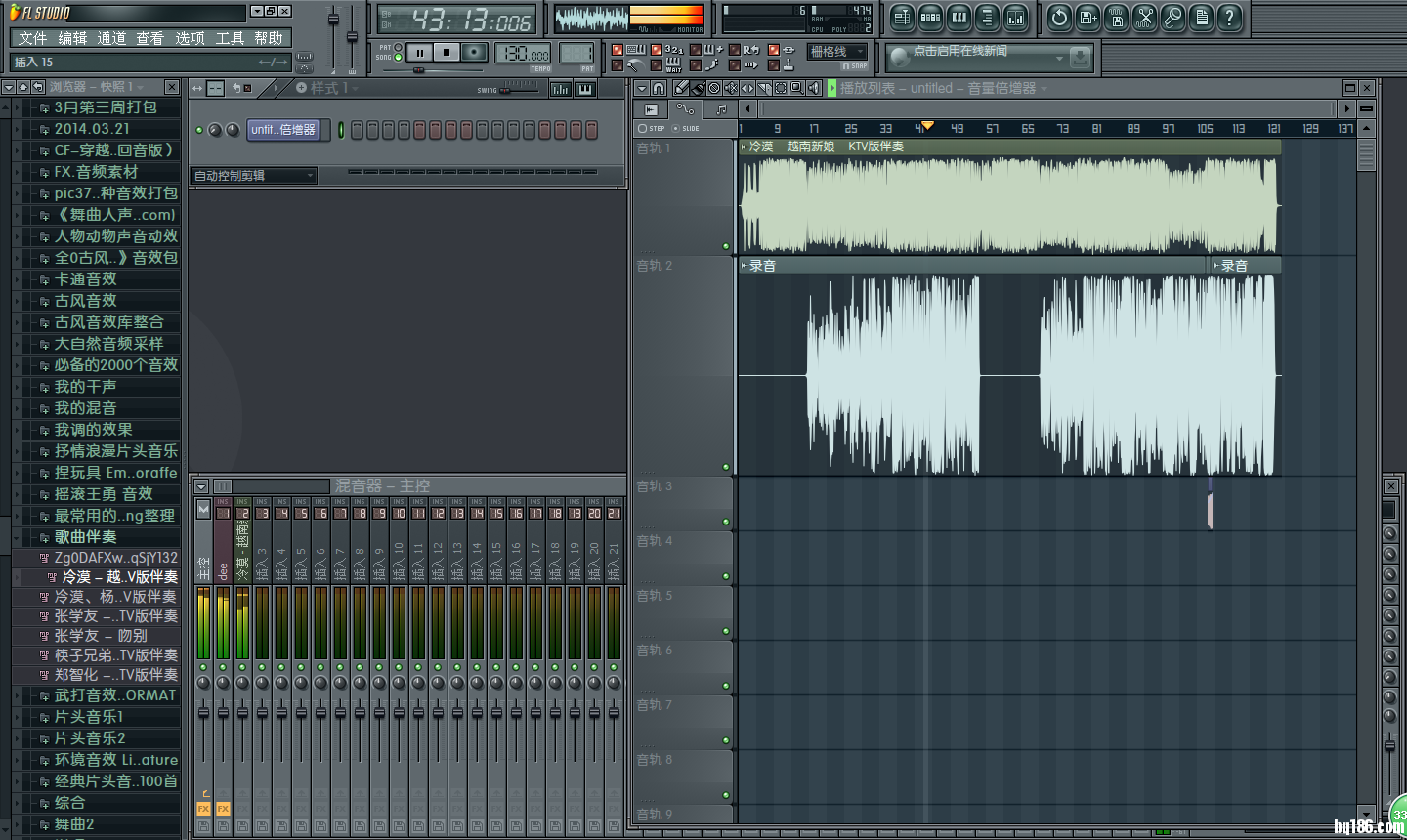Open the project info document icon
This screenshot has width=1407, height=840.
point(1202,17)
